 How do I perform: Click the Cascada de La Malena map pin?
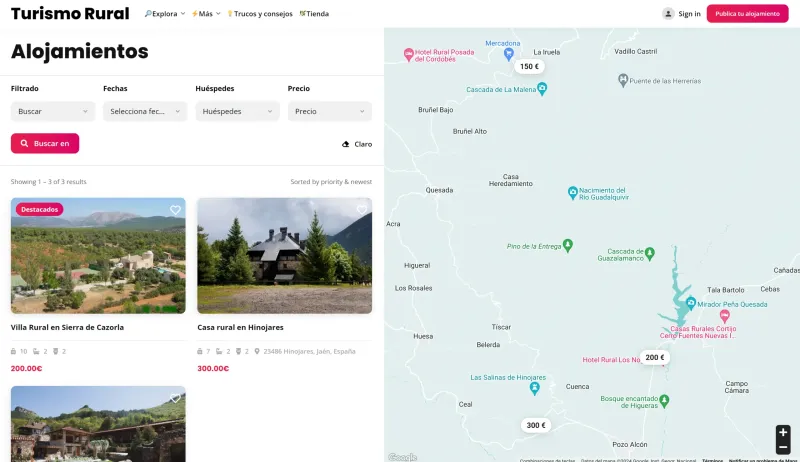coord(542,89)
